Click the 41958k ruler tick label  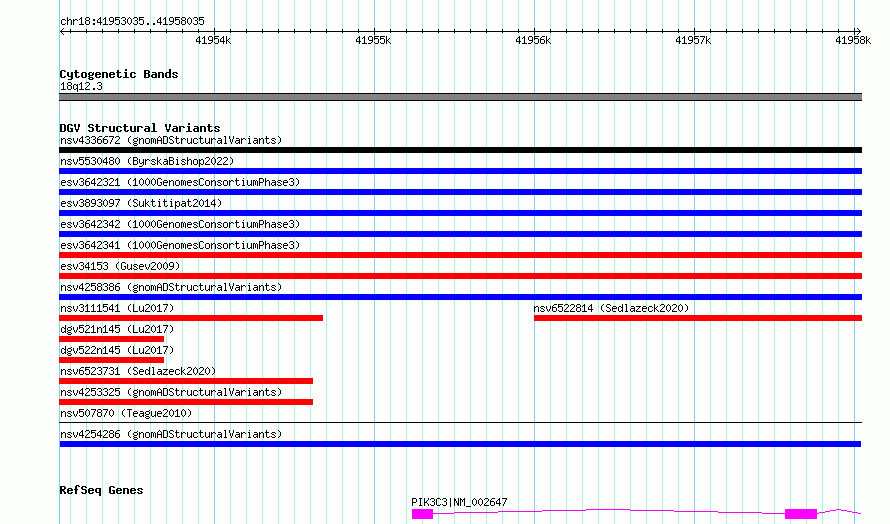(853, 40)
